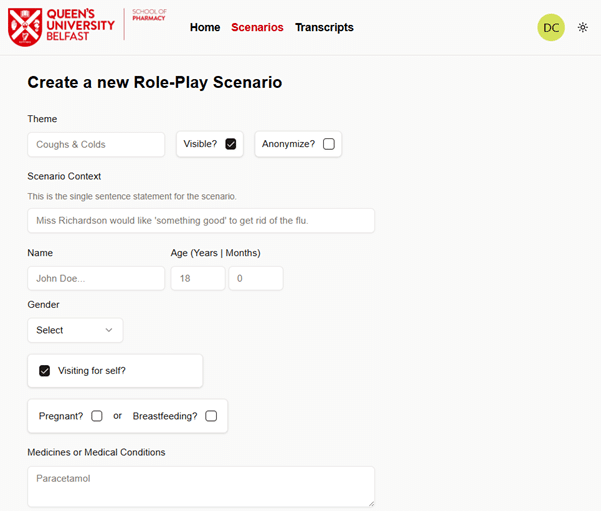Tick the Breastfeeding? checkbox
Viewport: 601px width, 511px height.
pyautogui.click(x=211, y=416)
